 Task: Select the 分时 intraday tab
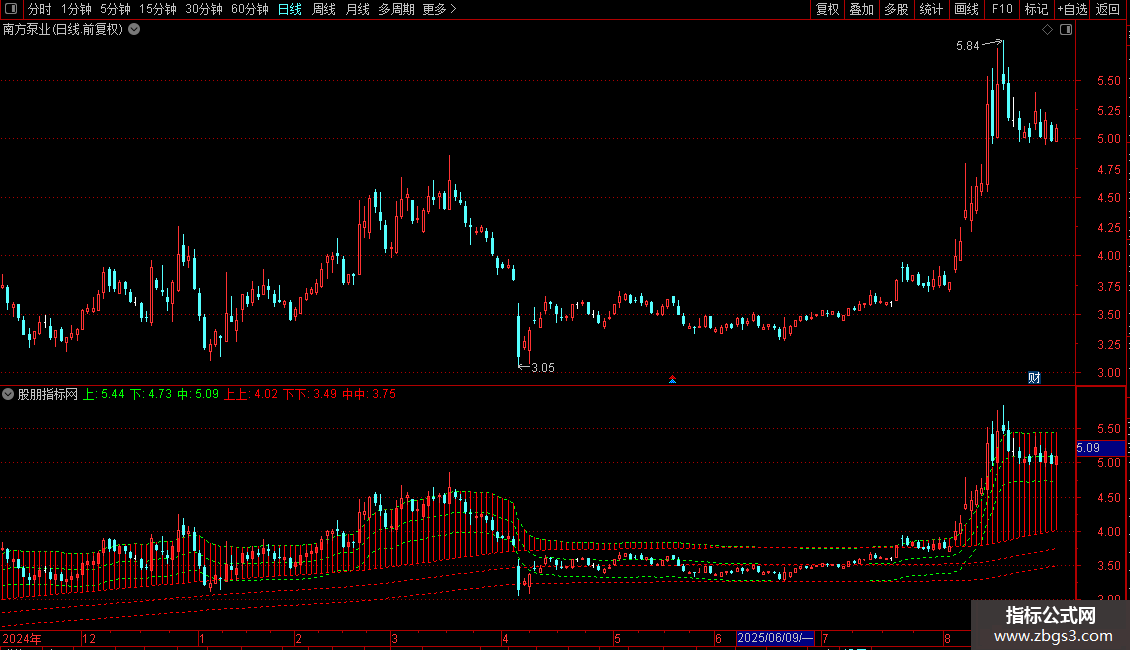click(x=40, y=9)
